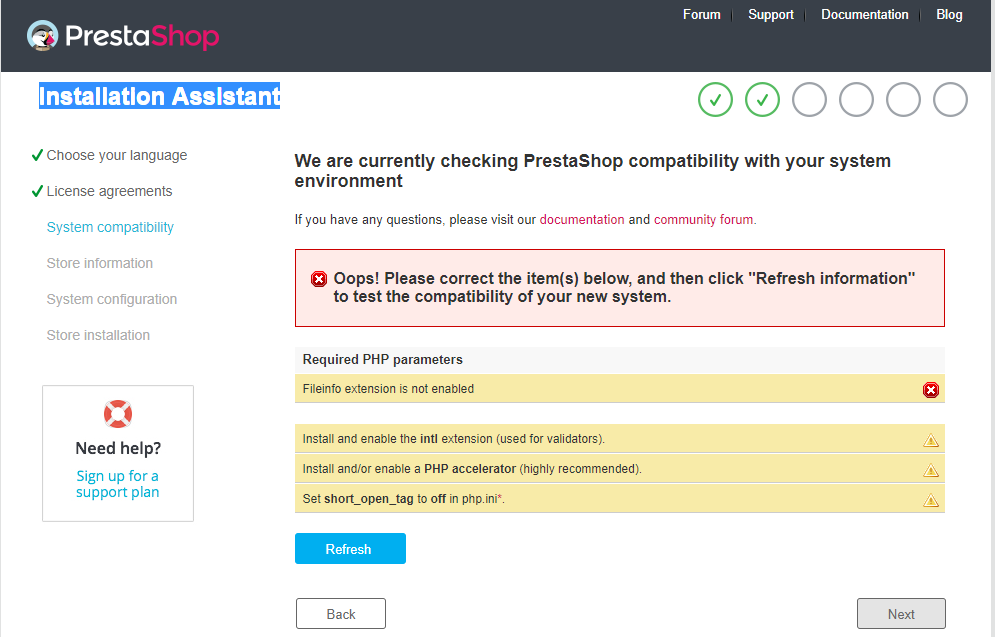This screenshot has height=637, width=995.
Task: Go to the Blog page
Action: [949, 15]
